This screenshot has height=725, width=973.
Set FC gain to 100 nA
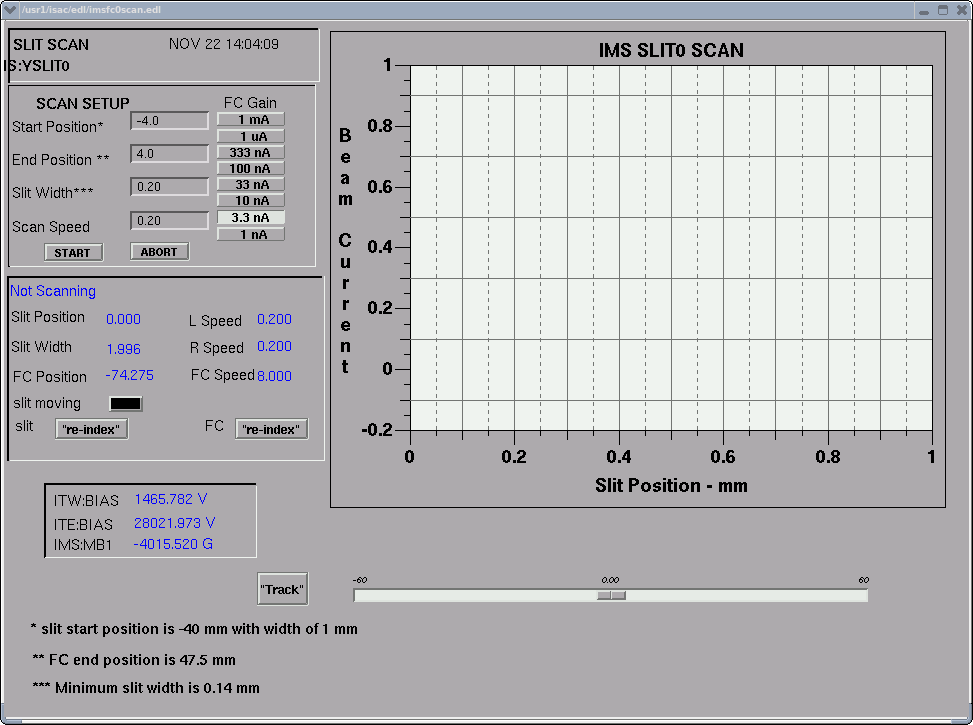tap(251, 168)
